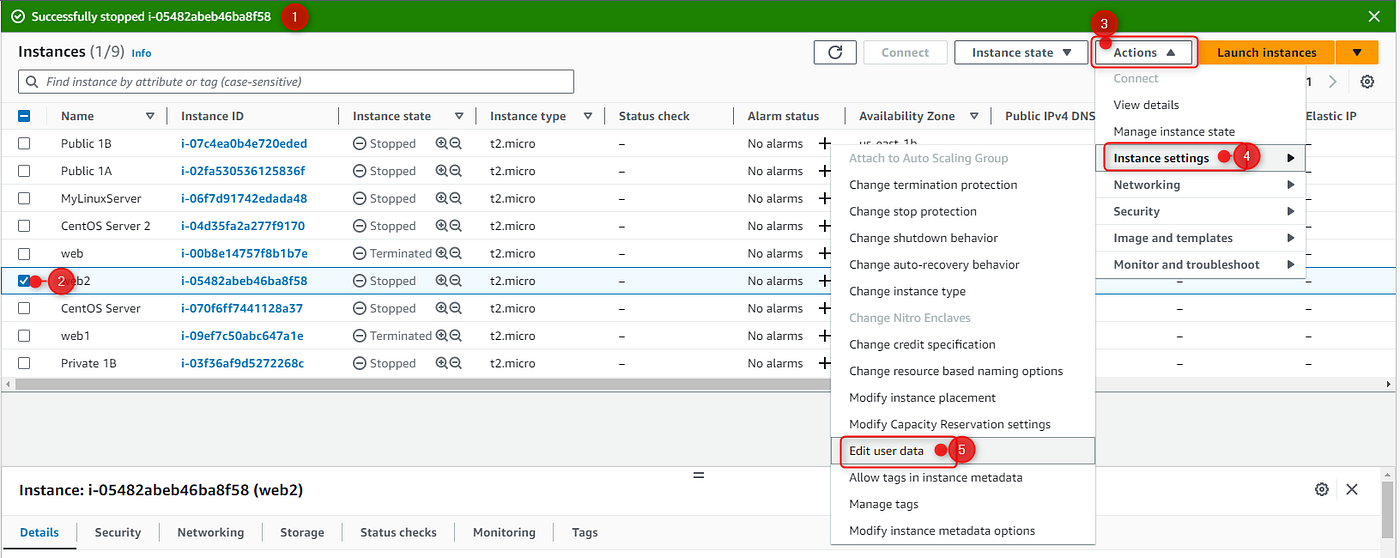Zoom out on terminated web instance state
Screen dimensions: 1400x558
point(456,254)
